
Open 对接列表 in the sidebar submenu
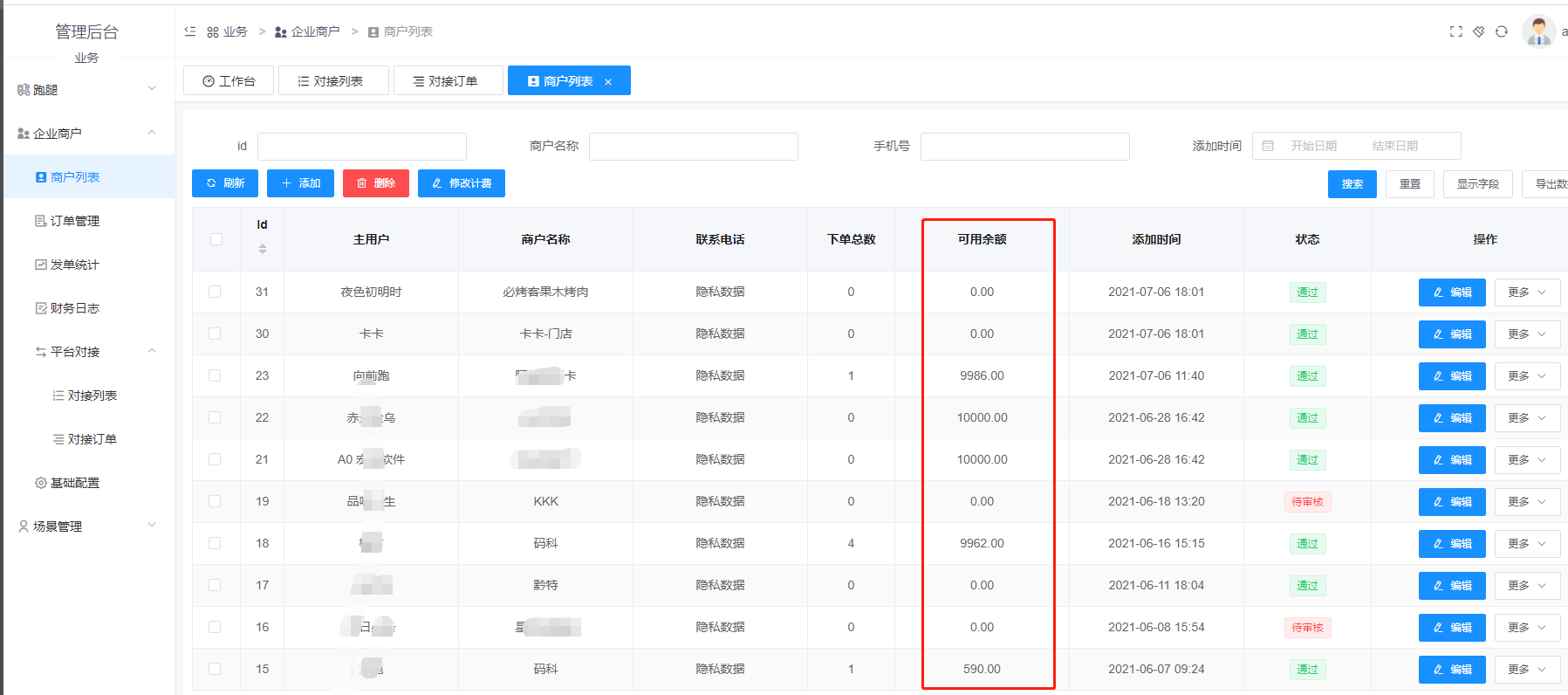[x=87, y=395]
